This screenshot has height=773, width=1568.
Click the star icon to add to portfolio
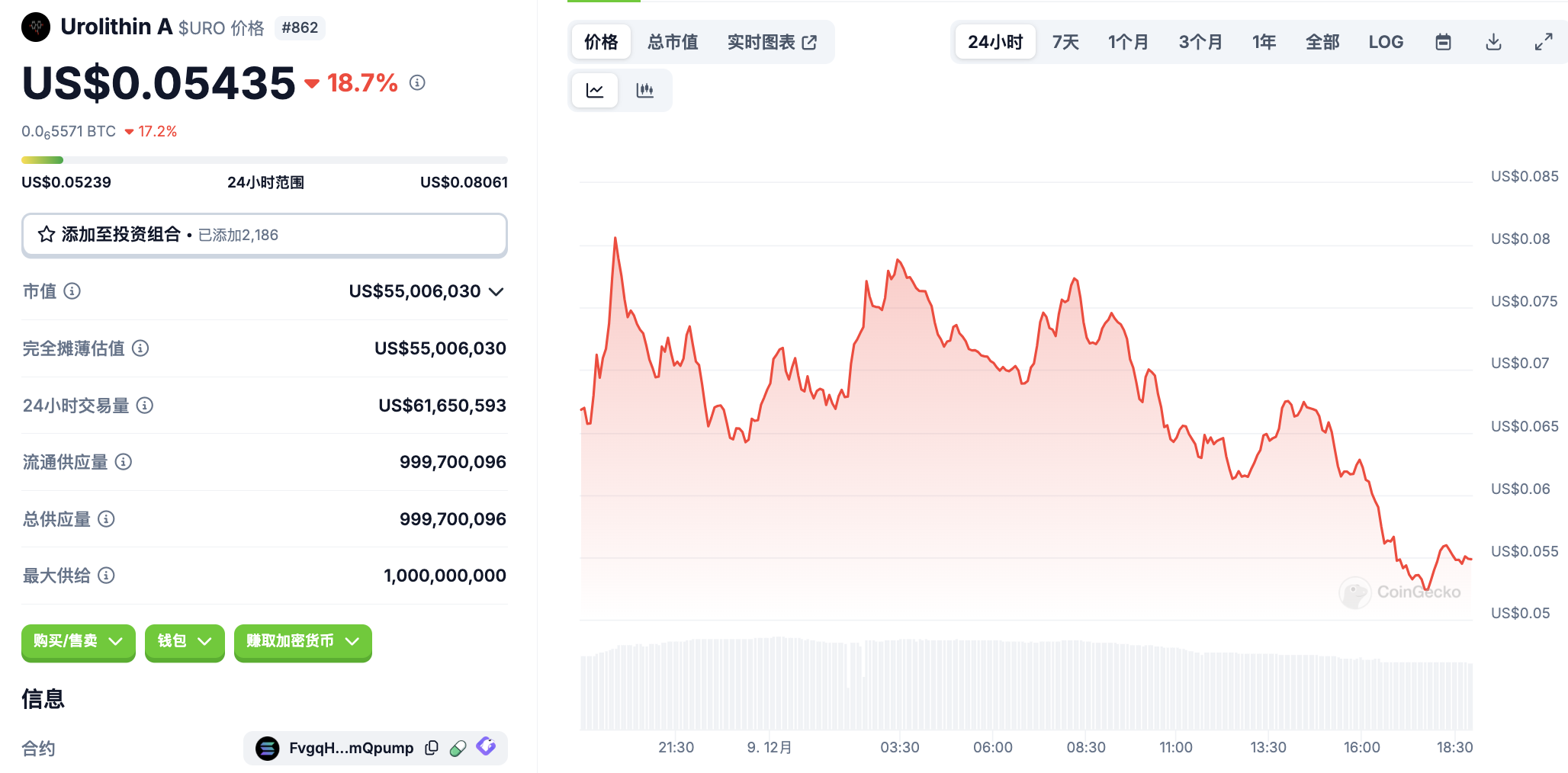[x=47, y=235]
